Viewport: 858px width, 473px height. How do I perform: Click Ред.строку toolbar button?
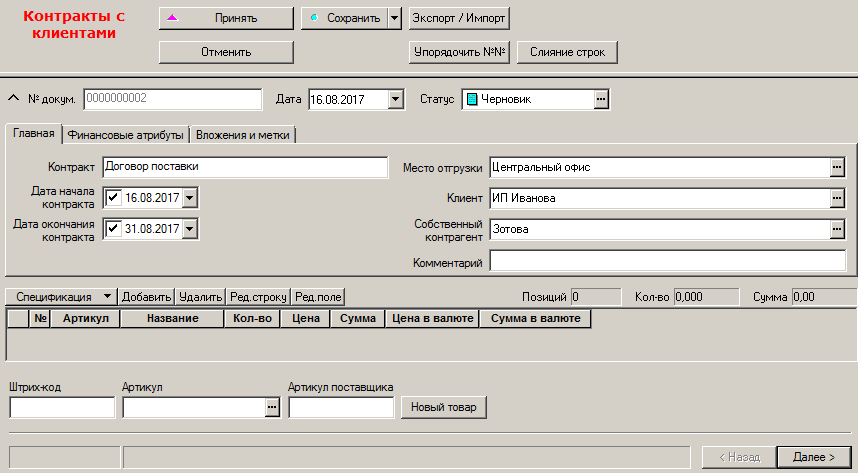click(x=258, y=297)
